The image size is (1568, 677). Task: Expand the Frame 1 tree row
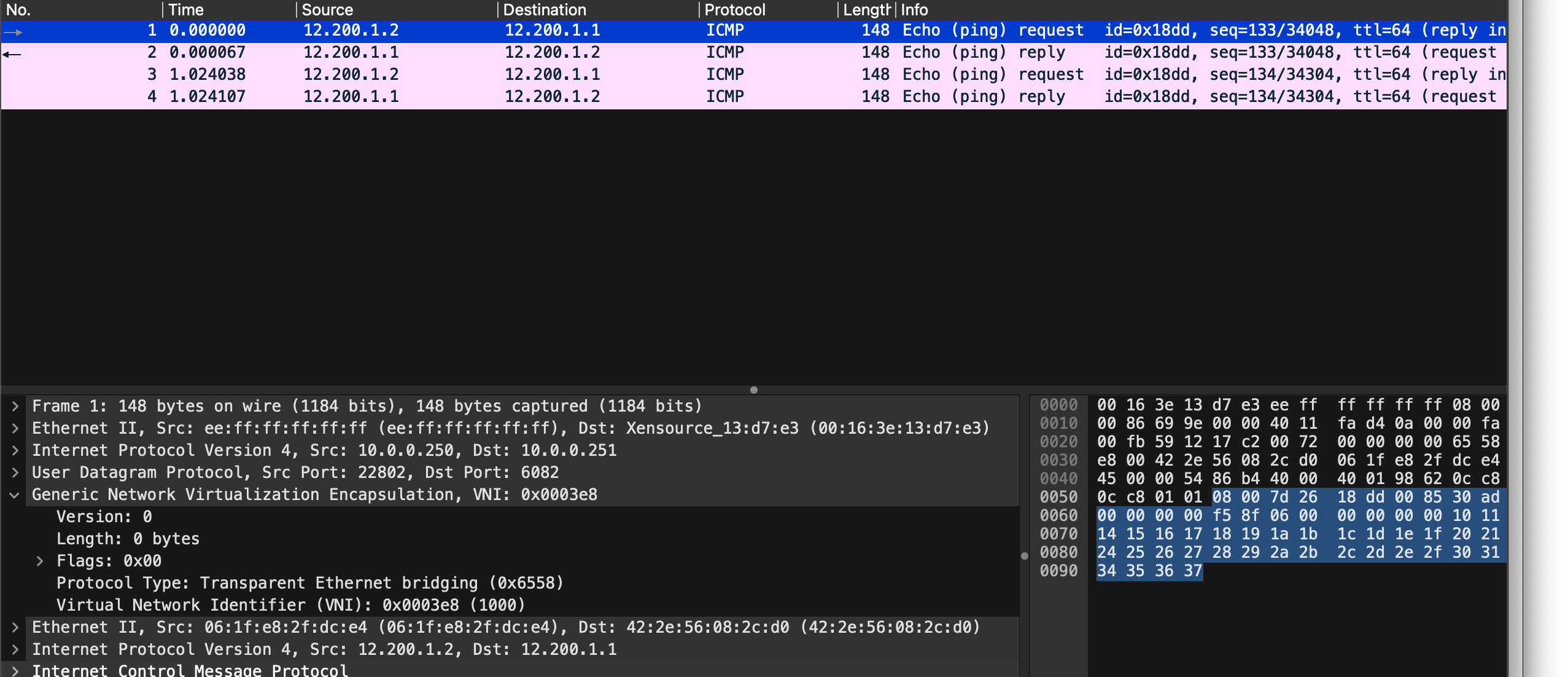[15, 406]
